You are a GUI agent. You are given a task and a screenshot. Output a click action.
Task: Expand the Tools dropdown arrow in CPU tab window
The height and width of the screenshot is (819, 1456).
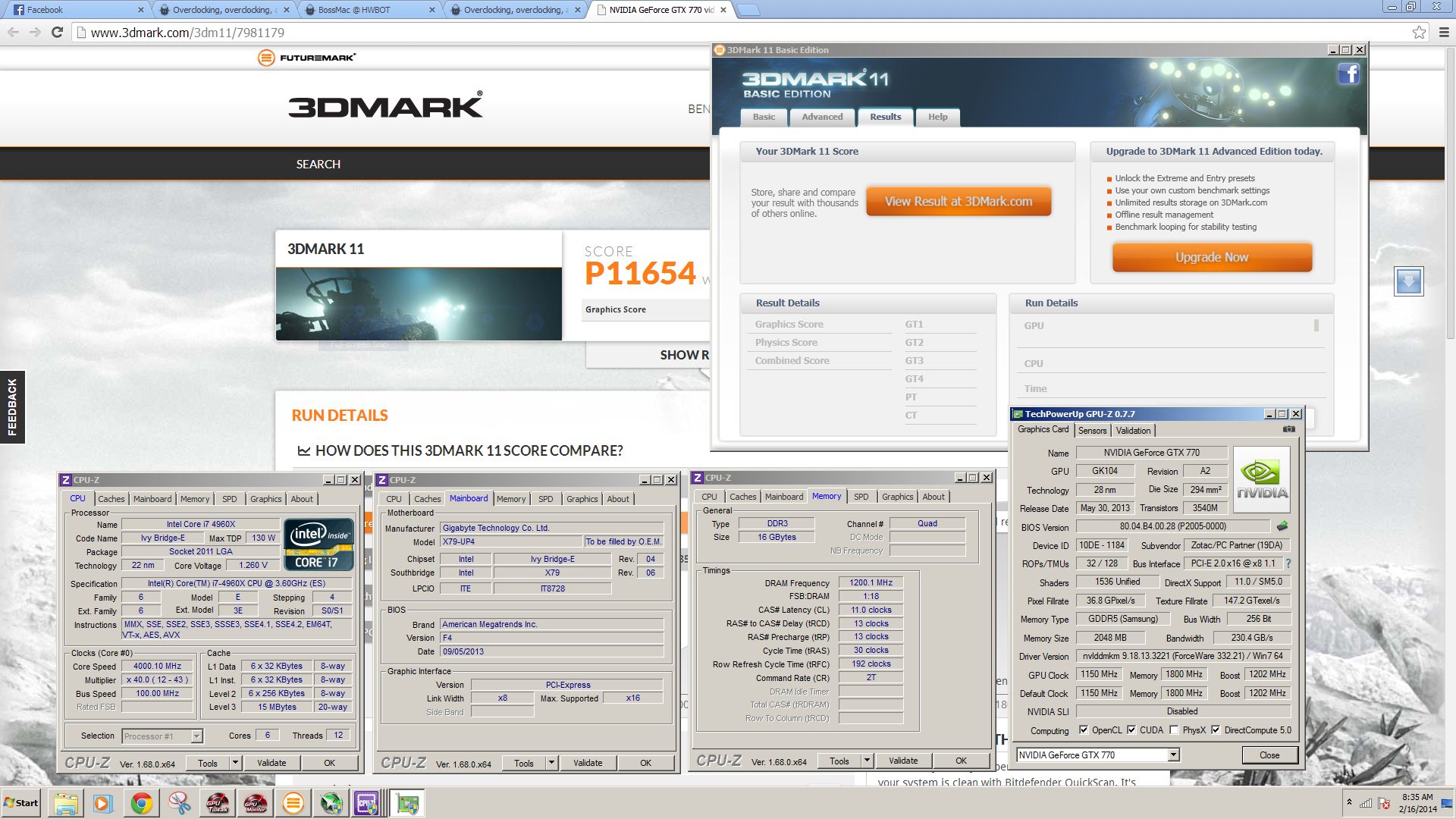tap(235, 763)
